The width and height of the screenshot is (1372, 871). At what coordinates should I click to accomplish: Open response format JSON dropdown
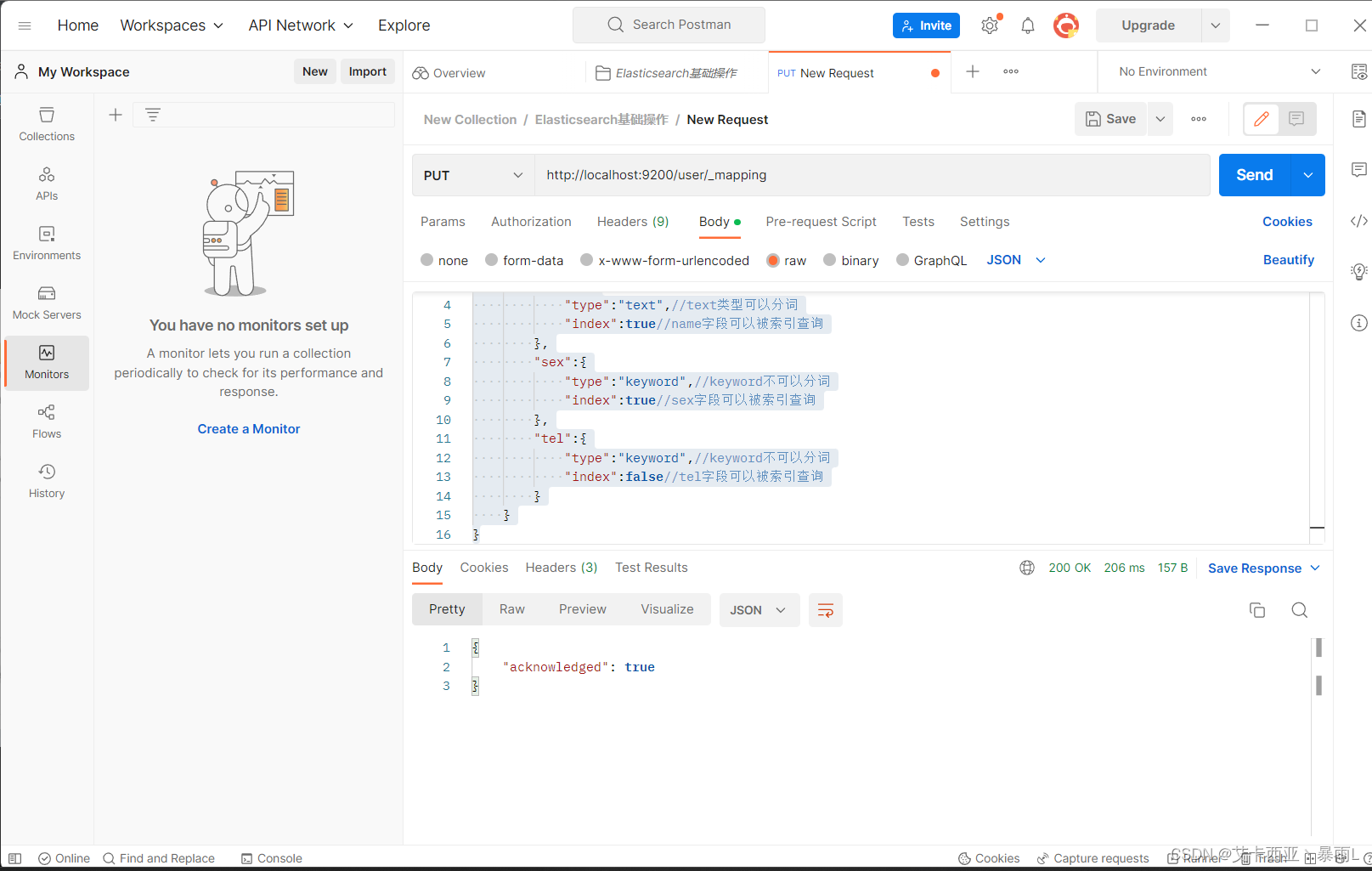[x=759, y=610]
